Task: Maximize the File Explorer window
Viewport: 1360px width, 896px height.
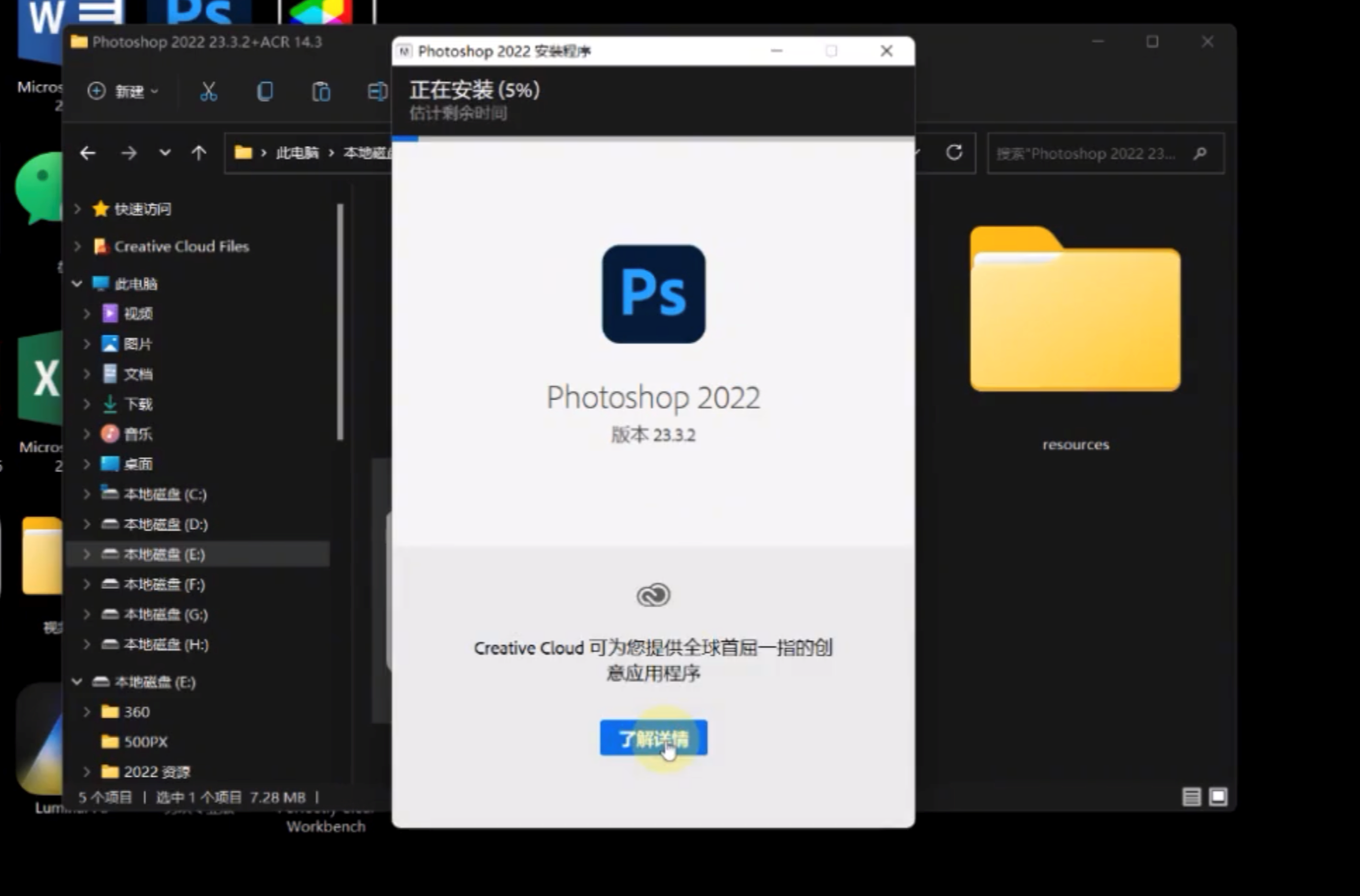Action: pos(1152,42)
